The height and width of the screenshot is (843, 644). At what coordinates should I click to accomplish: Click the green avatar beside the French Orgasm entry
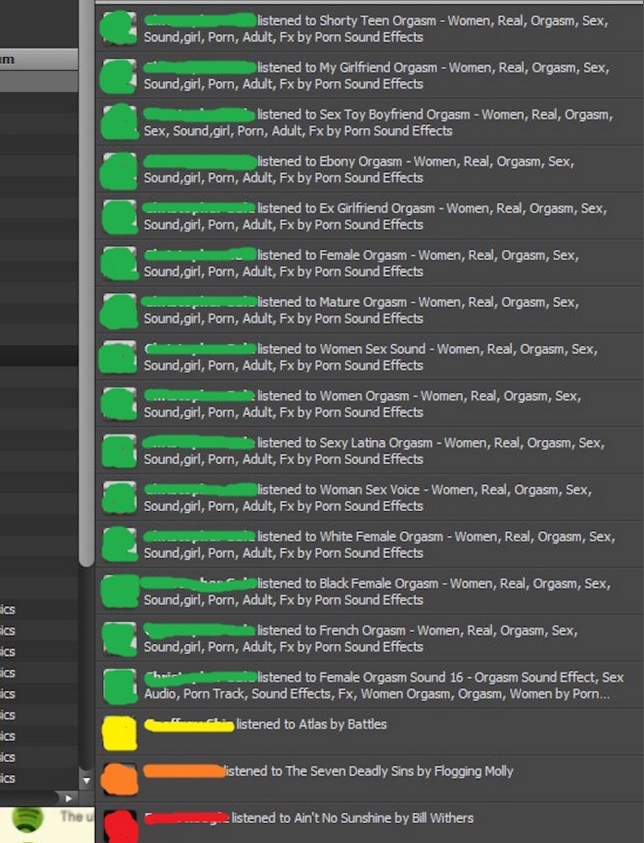[119, 638]
